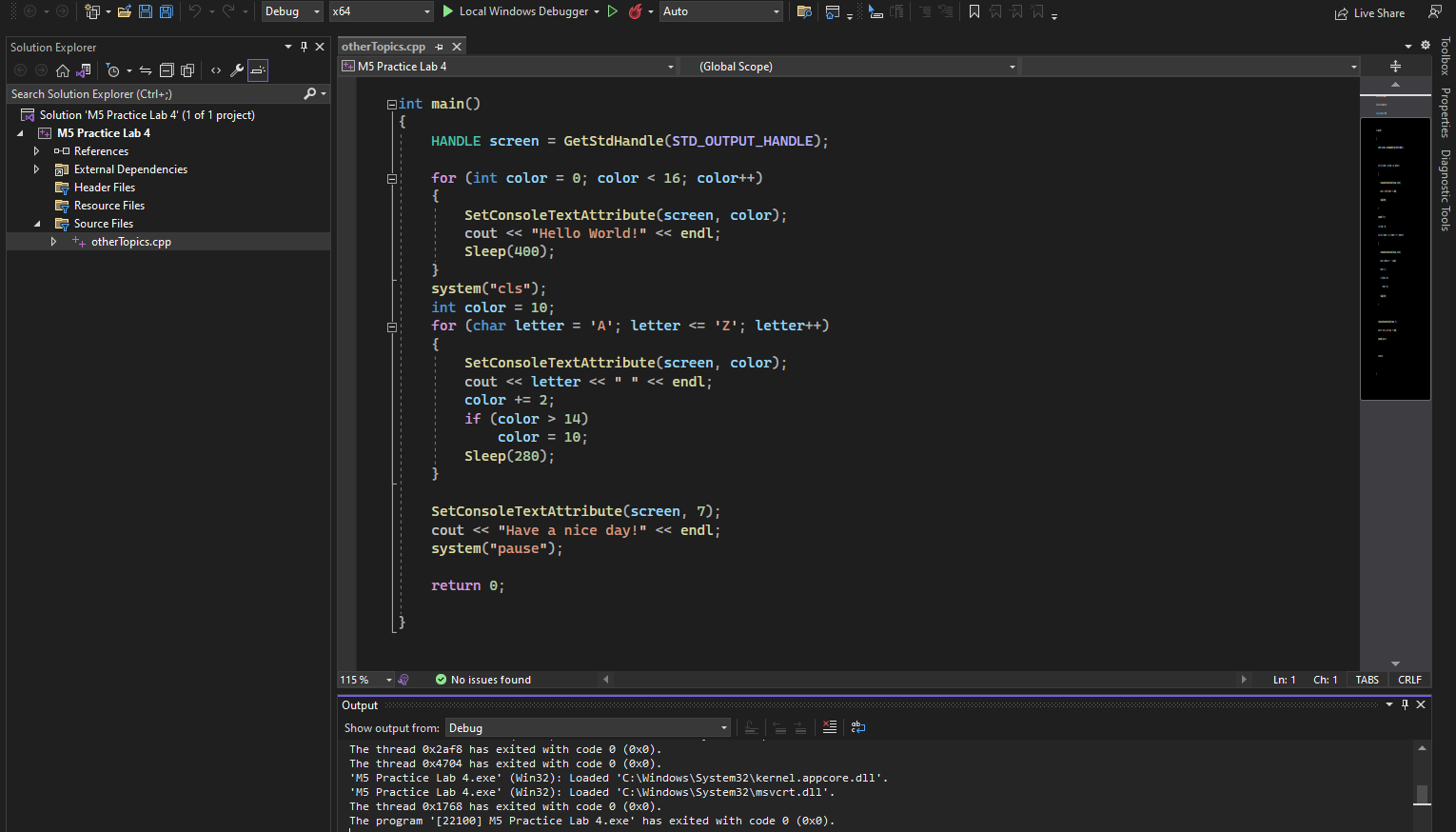Toggle a bookmark on current line

pos(974,11)
